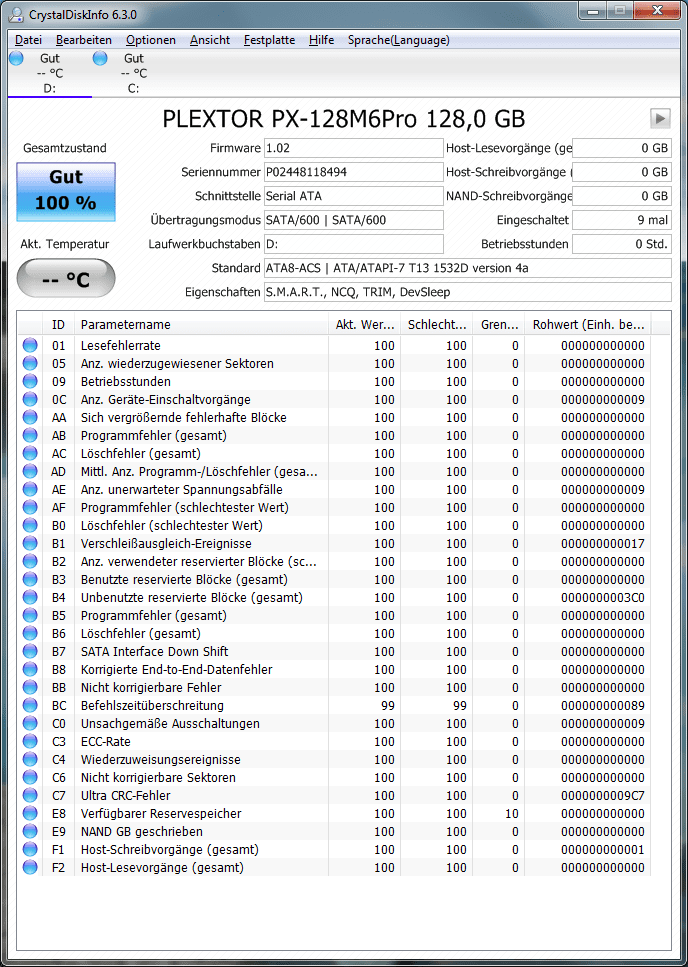
Task: Click the status icon for attribute F2
Action: 30,868
